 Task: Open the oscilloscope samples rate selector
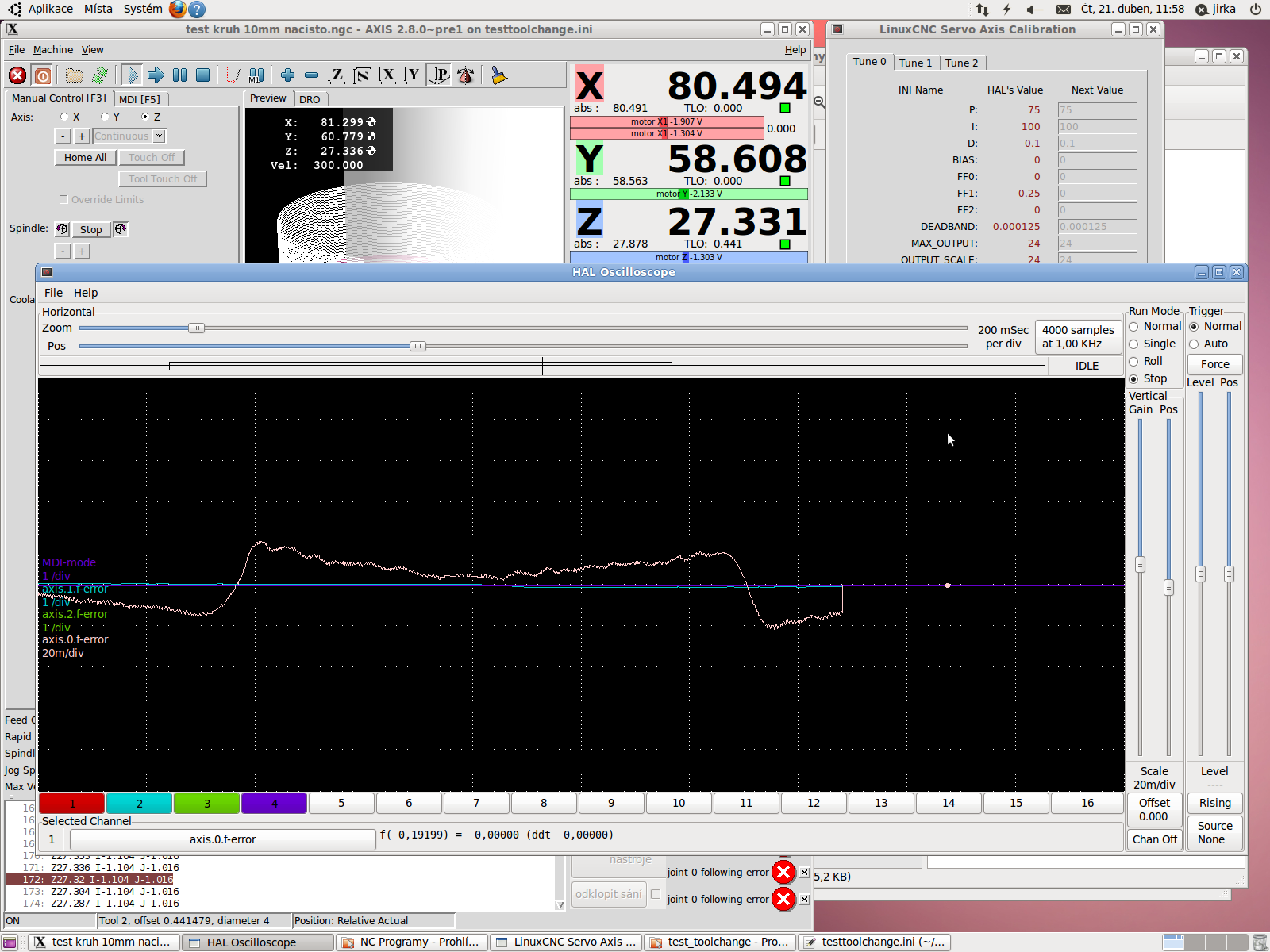1077,337
